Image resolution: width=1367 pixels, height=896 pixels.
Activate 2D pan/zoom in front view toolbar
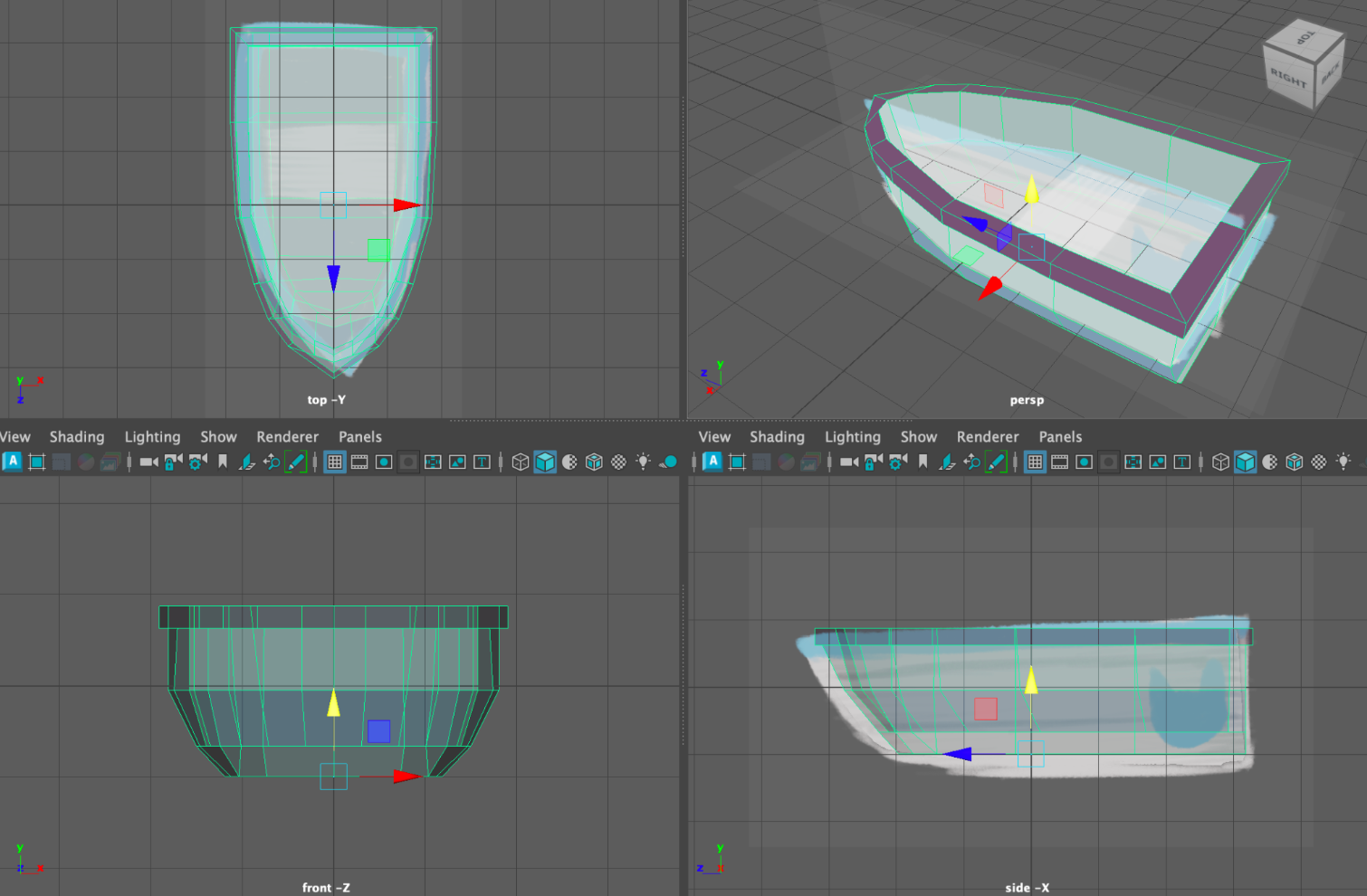coord(272,462)
